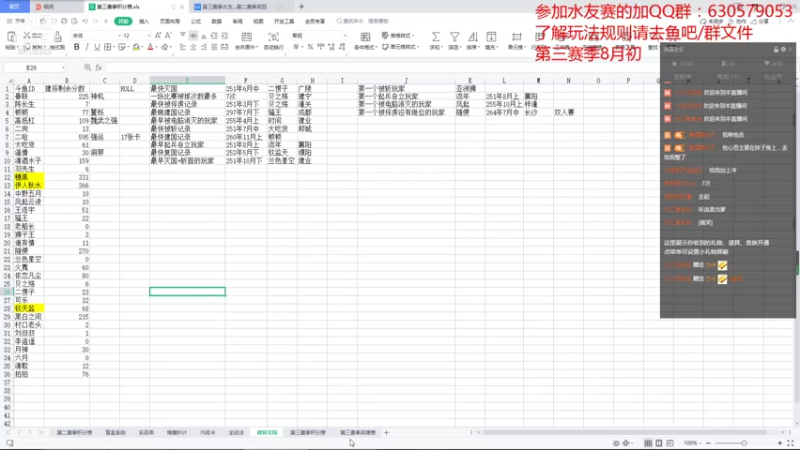This screenshot has height=450, width=800.
Task: Click the fx insert function icon
Action: 98,67
